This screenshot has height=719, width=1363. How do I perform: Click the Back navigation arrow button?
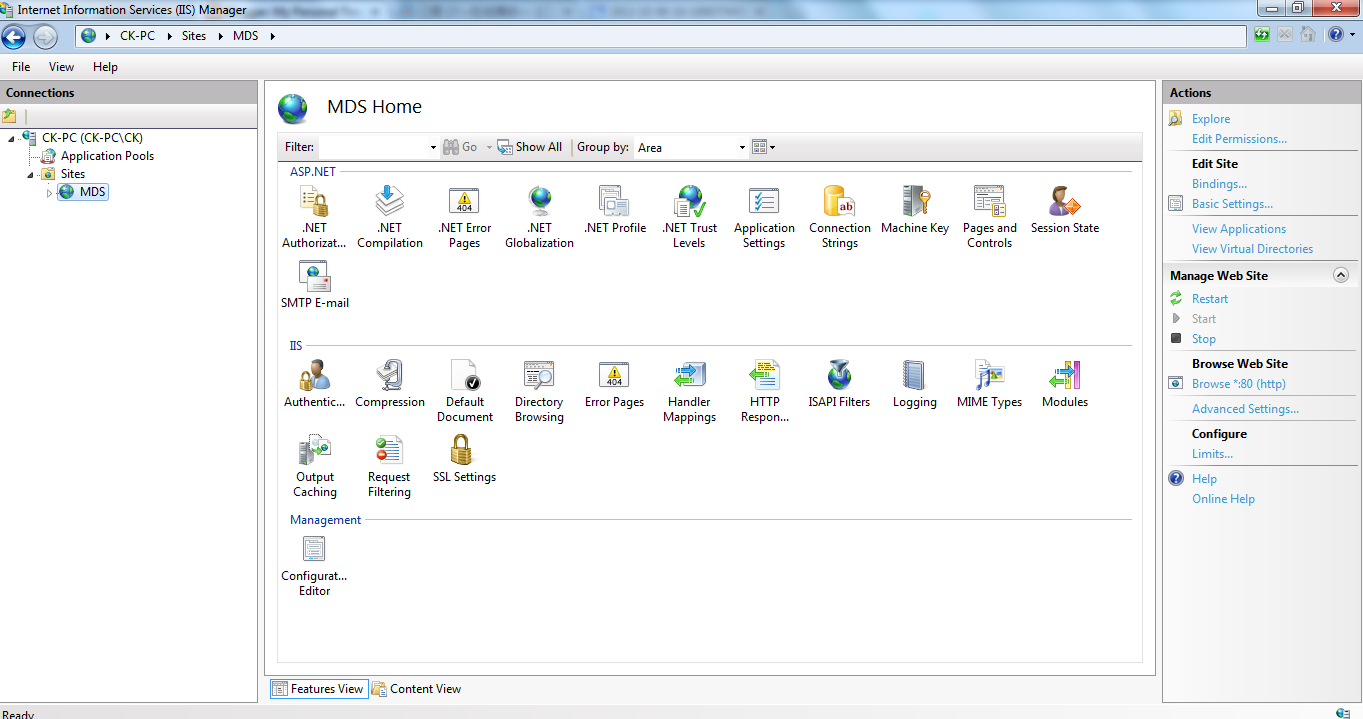pyautogui.click(x=14, y=37)
